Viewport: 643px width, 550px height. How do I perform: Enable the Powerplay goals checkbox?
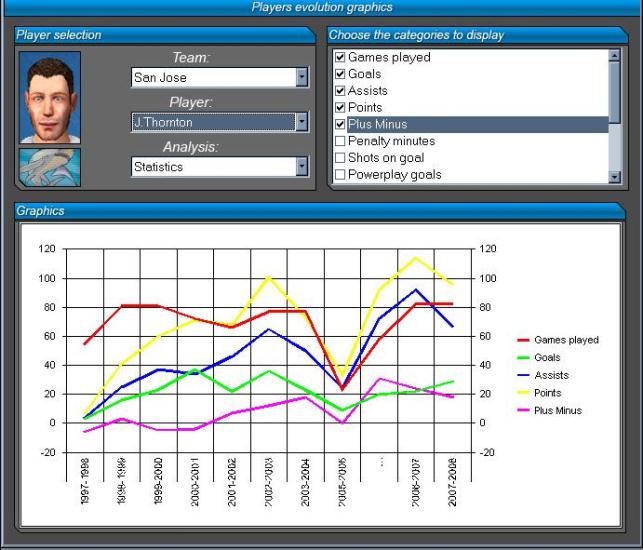tap(340, 175)
